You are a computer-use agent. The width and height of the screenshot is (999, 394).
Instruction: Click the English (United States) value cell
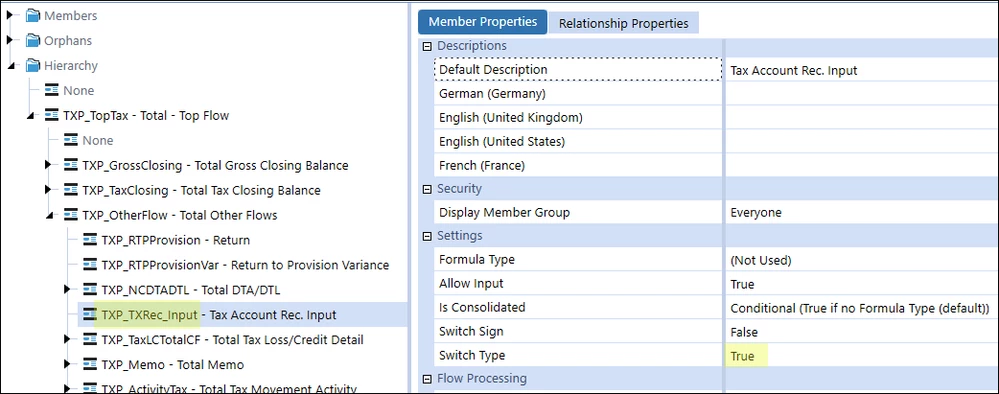click(x=862, y=141)
